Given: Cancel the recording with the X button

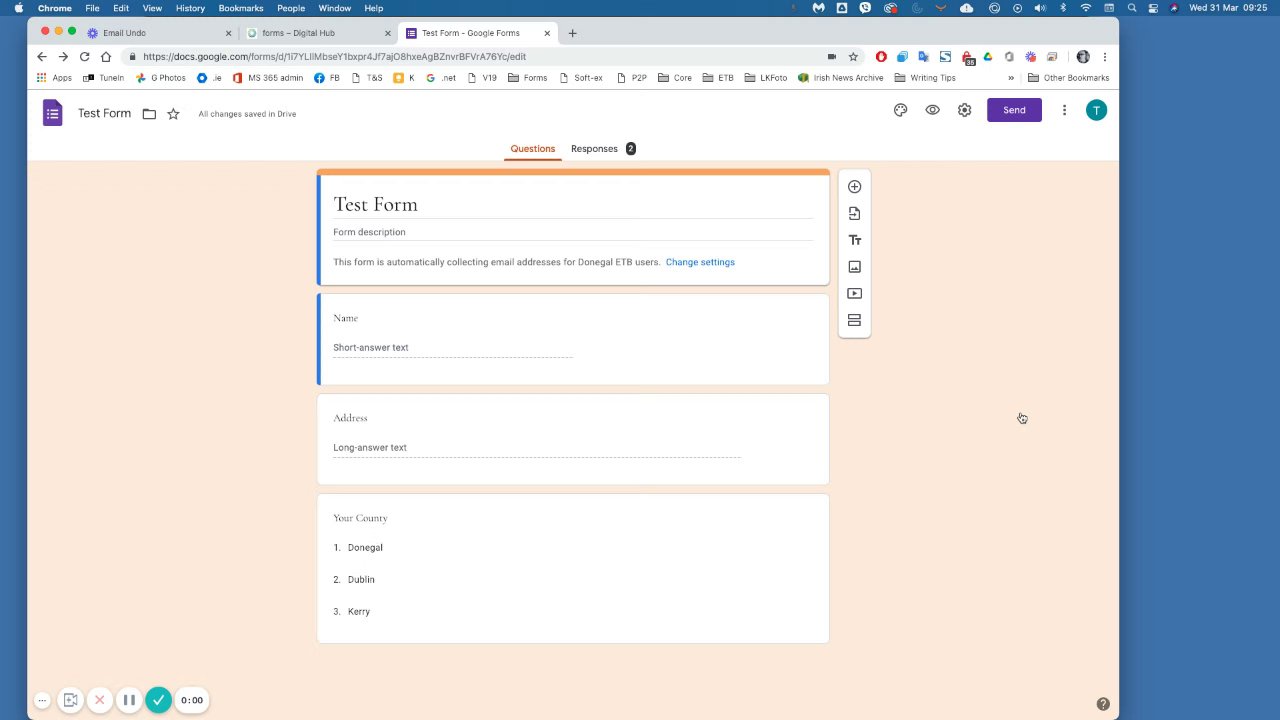Looking at the screenshot, I should (x=99, y=700).
